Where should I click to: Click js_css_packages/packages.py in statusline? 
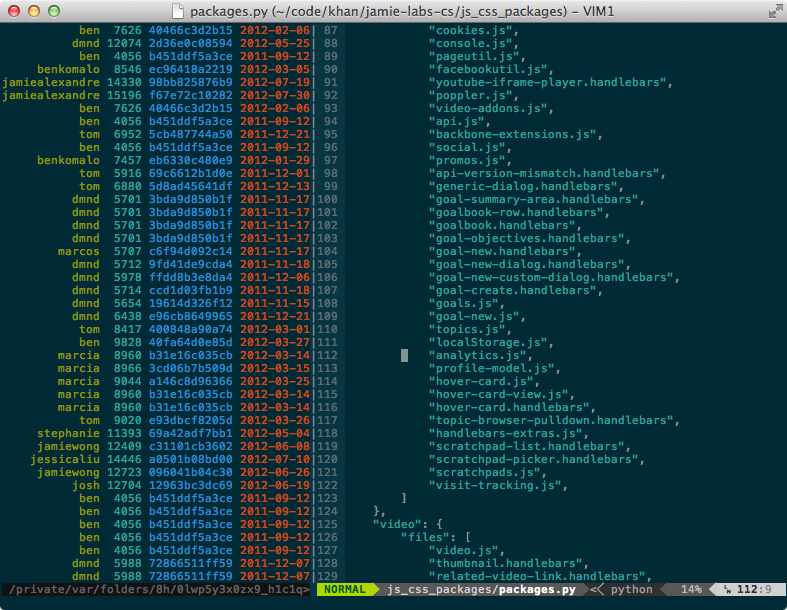tap(481, 589)
